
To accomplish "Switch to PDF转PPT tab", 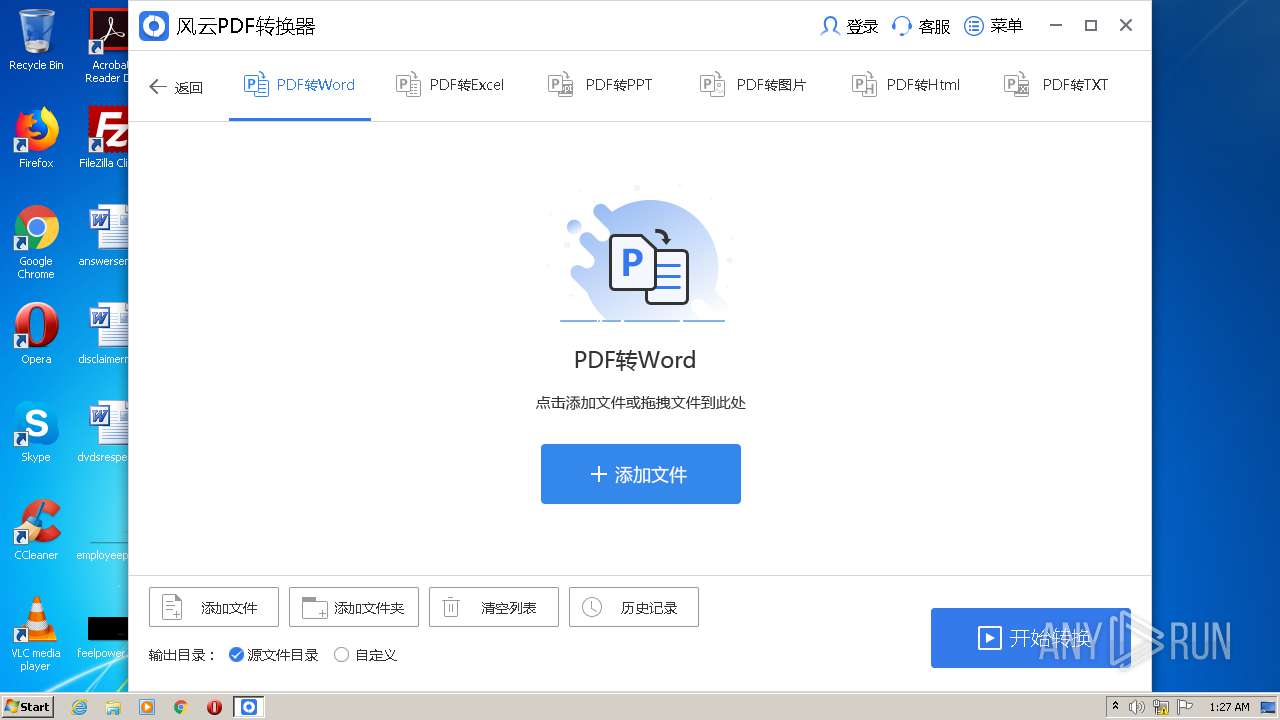I will click(600, 85).
